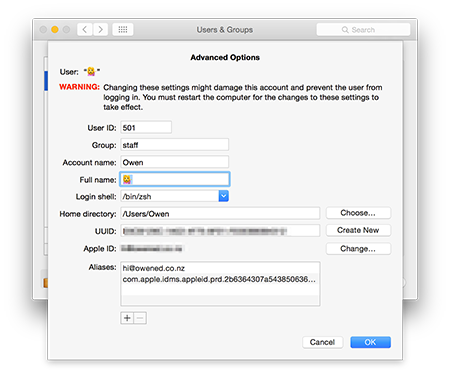Select the com.apple.idms.appleid.prd alias row

click(220, 279)
